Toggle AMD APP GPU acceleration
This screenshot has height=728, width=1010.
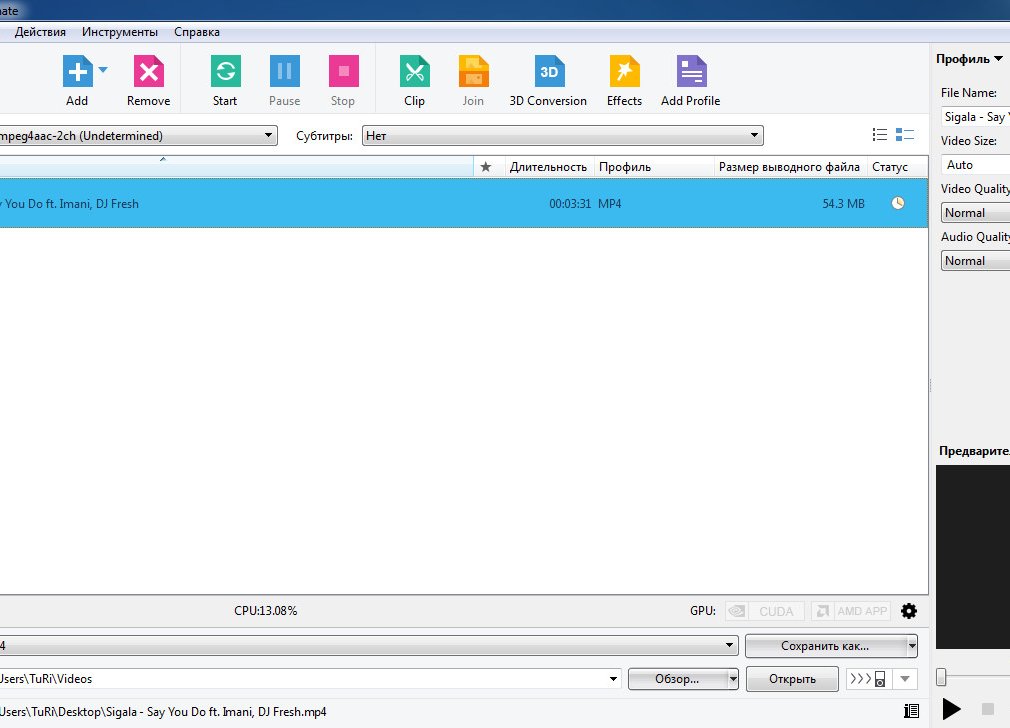(x=850, y=611)
